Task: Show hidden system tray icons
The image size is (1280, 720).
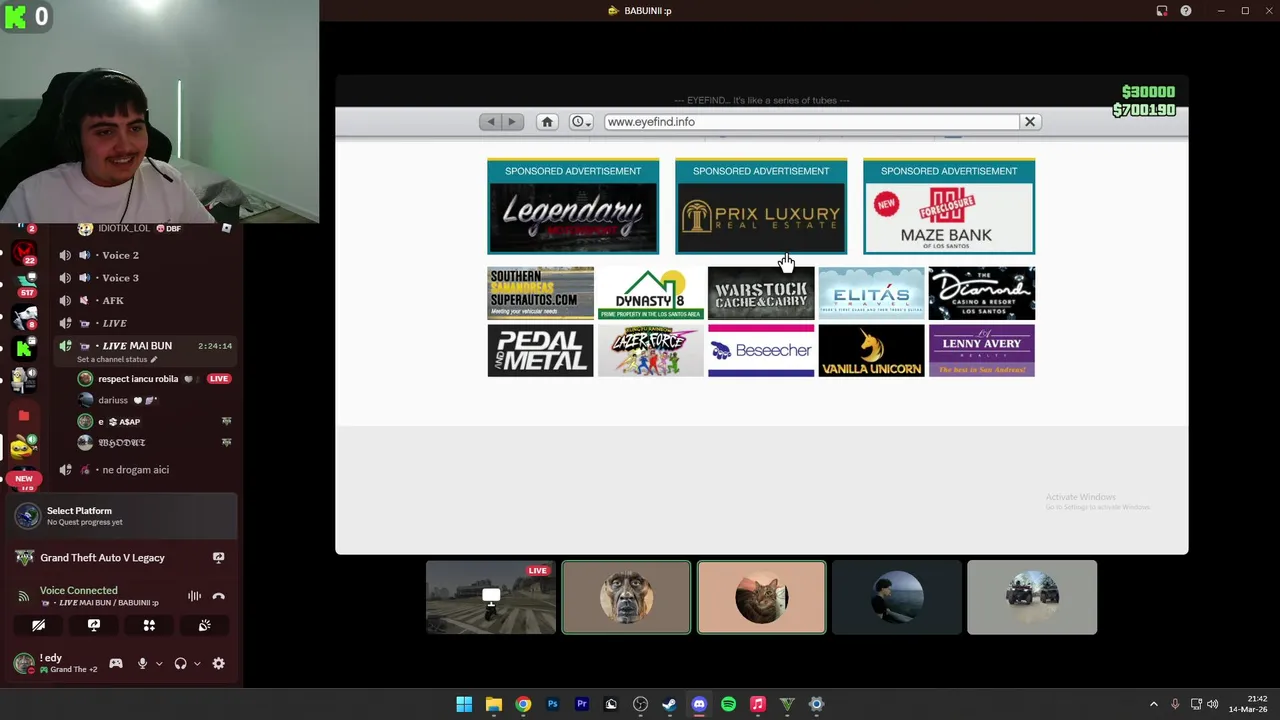Action: 1153,704
